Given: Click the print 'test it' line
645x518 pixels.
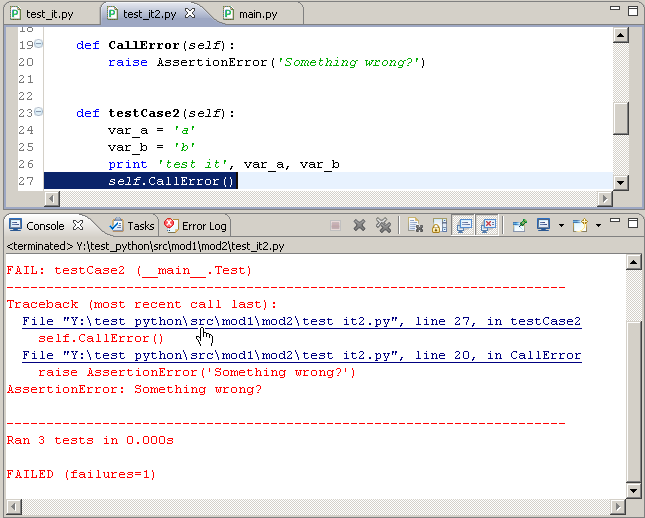Looking at the screenshot, I should click(x=224, y=165).
